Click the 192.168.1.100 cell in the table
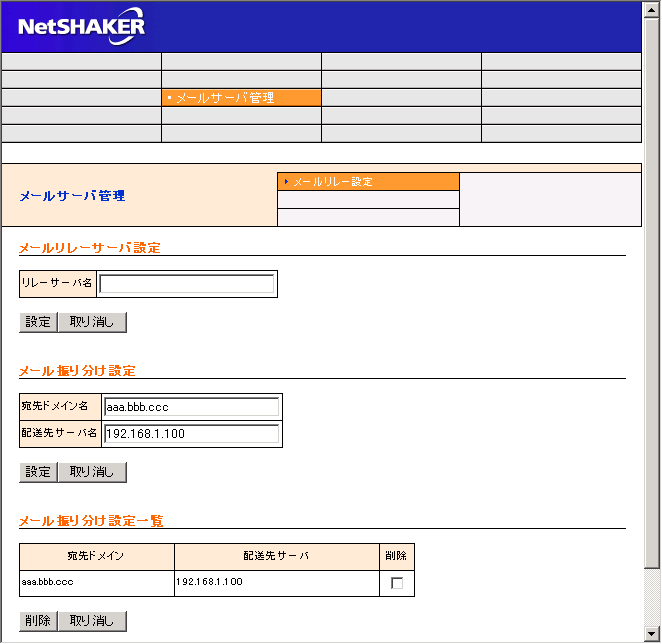 tap(209, 581)
